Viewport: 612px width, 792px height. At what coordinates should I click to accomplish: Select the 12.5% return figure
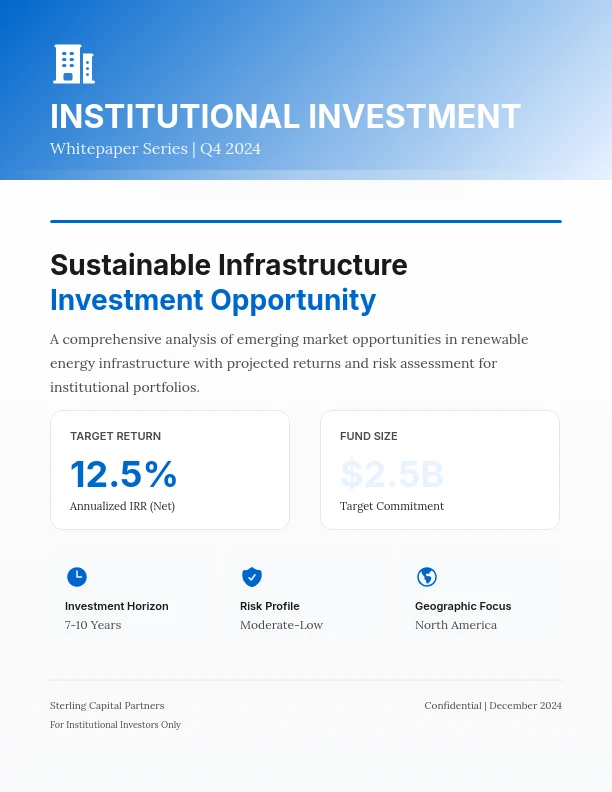123,474
